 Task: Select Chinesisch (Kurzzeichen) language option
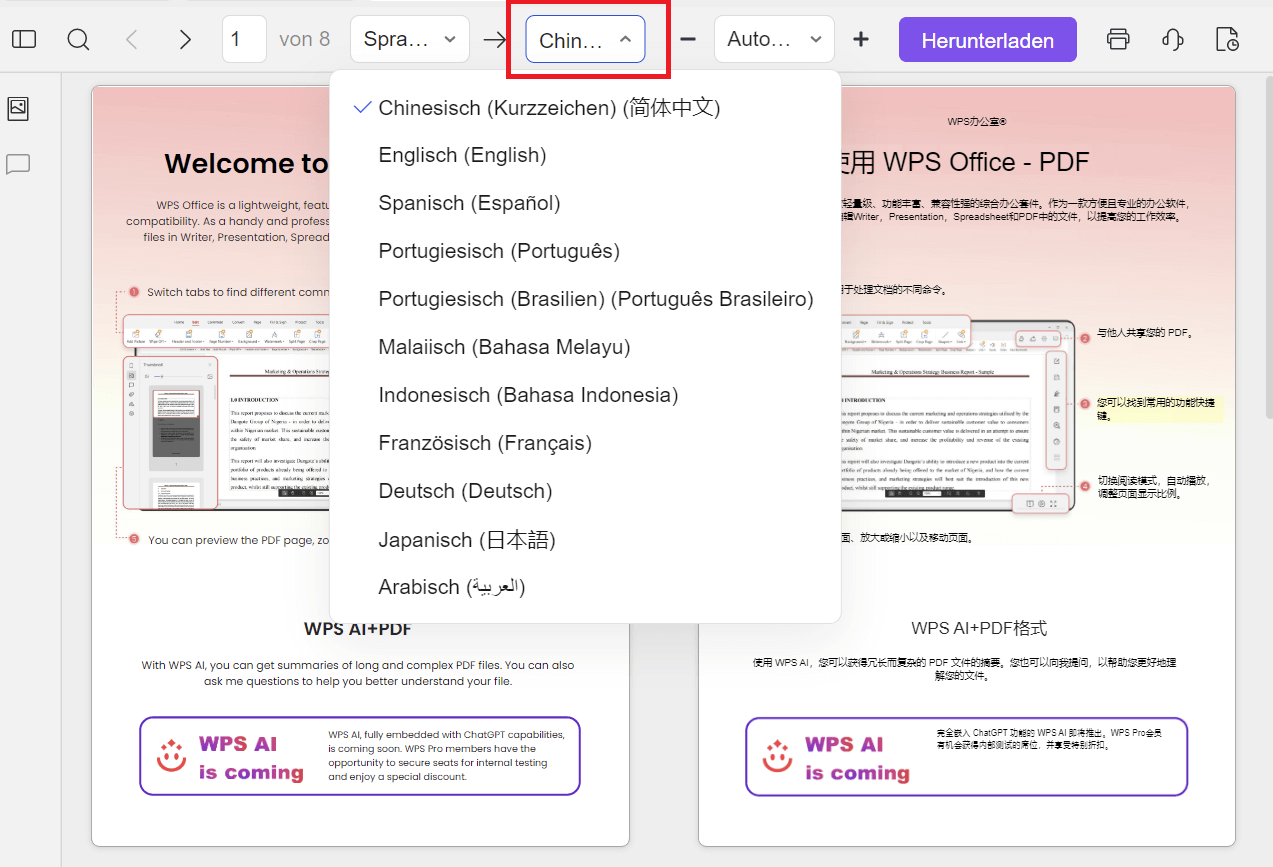click(x=585, y=107)
